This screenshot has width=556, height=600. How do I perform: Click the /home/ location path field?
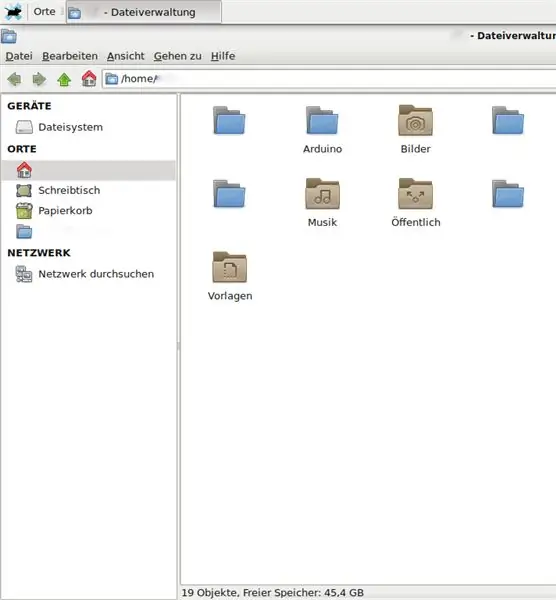point(329,79)
